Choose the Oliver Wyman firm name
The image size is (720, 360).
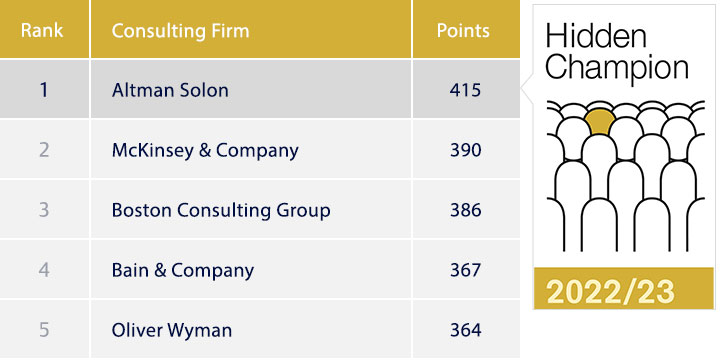point(172,330)
